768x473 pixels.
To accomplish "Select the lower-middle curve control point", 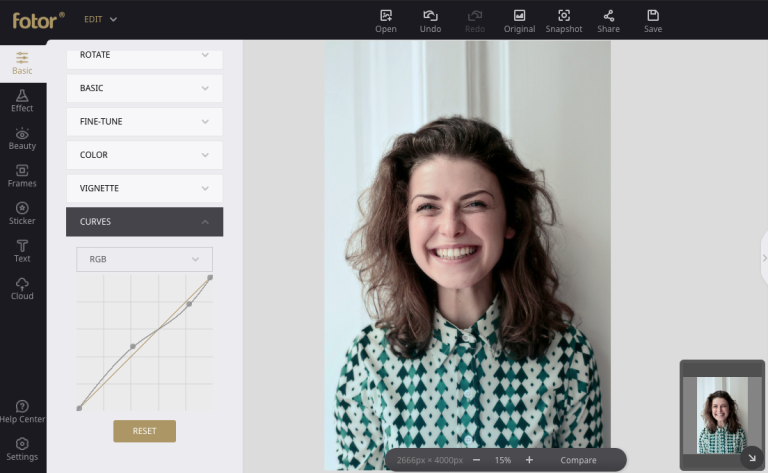I will (x=133, y=346).
